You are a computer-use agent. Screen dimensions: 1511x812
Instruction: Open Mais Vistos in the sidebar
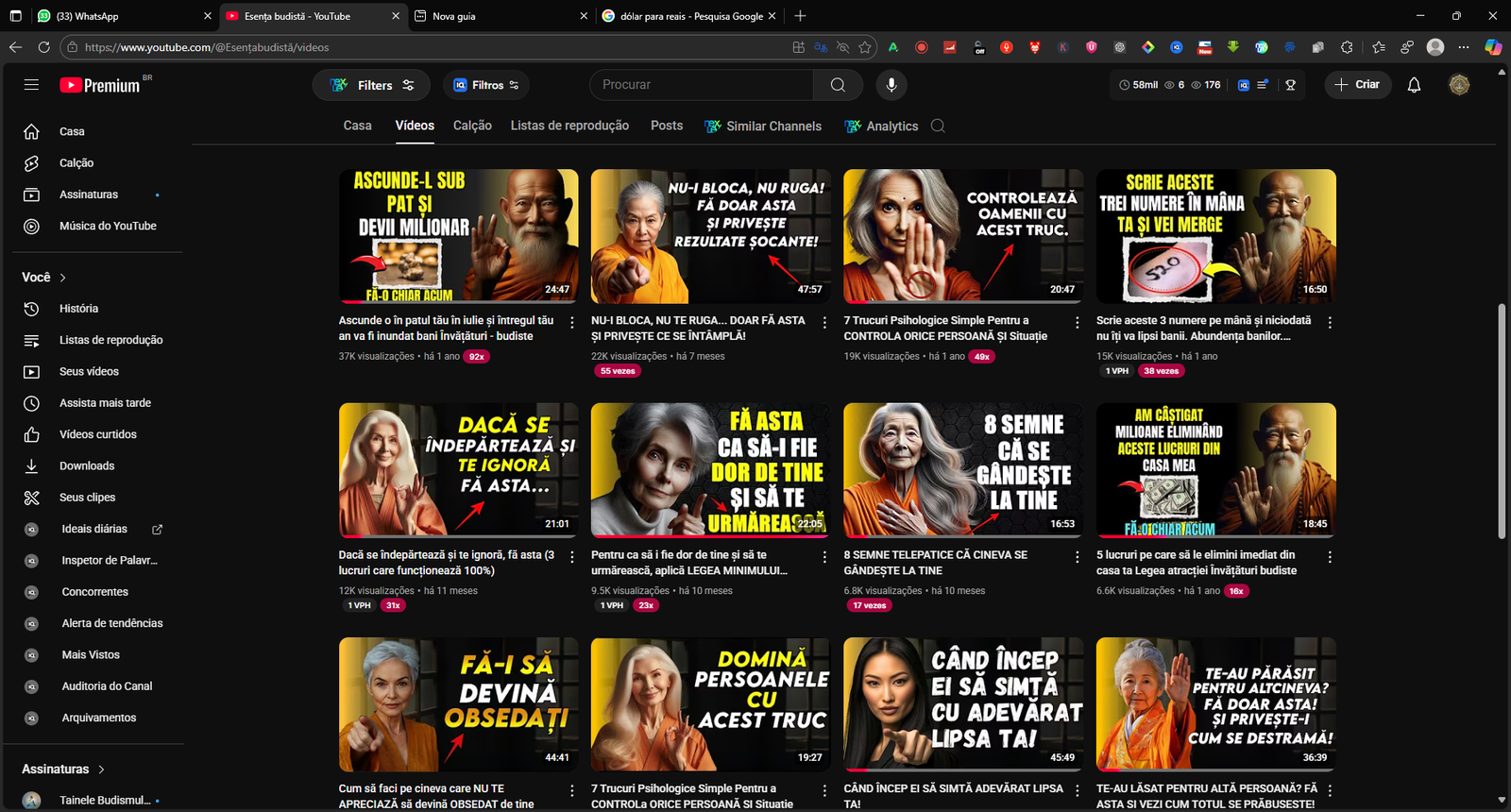[x=91, y=655]
